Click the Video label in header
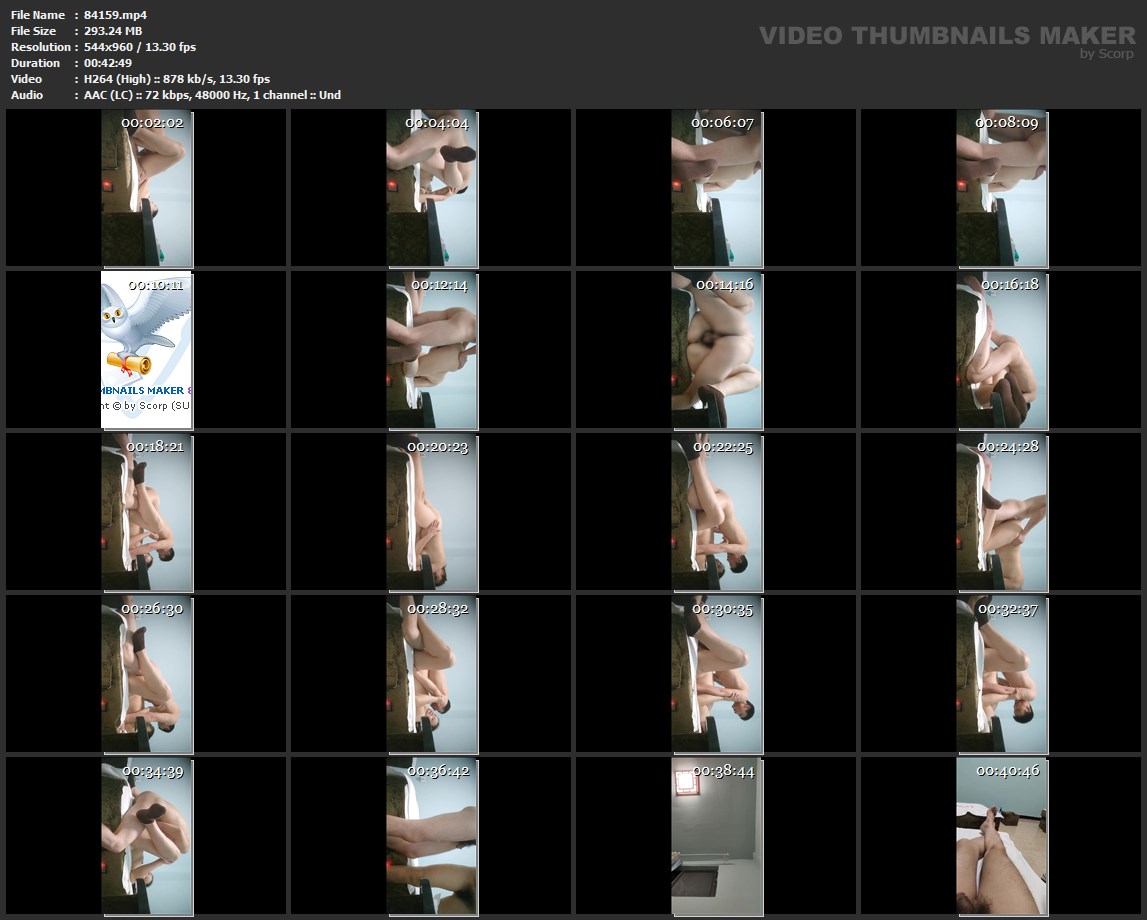Screen dimensions: 1147x920 click(x=26, y=79)
